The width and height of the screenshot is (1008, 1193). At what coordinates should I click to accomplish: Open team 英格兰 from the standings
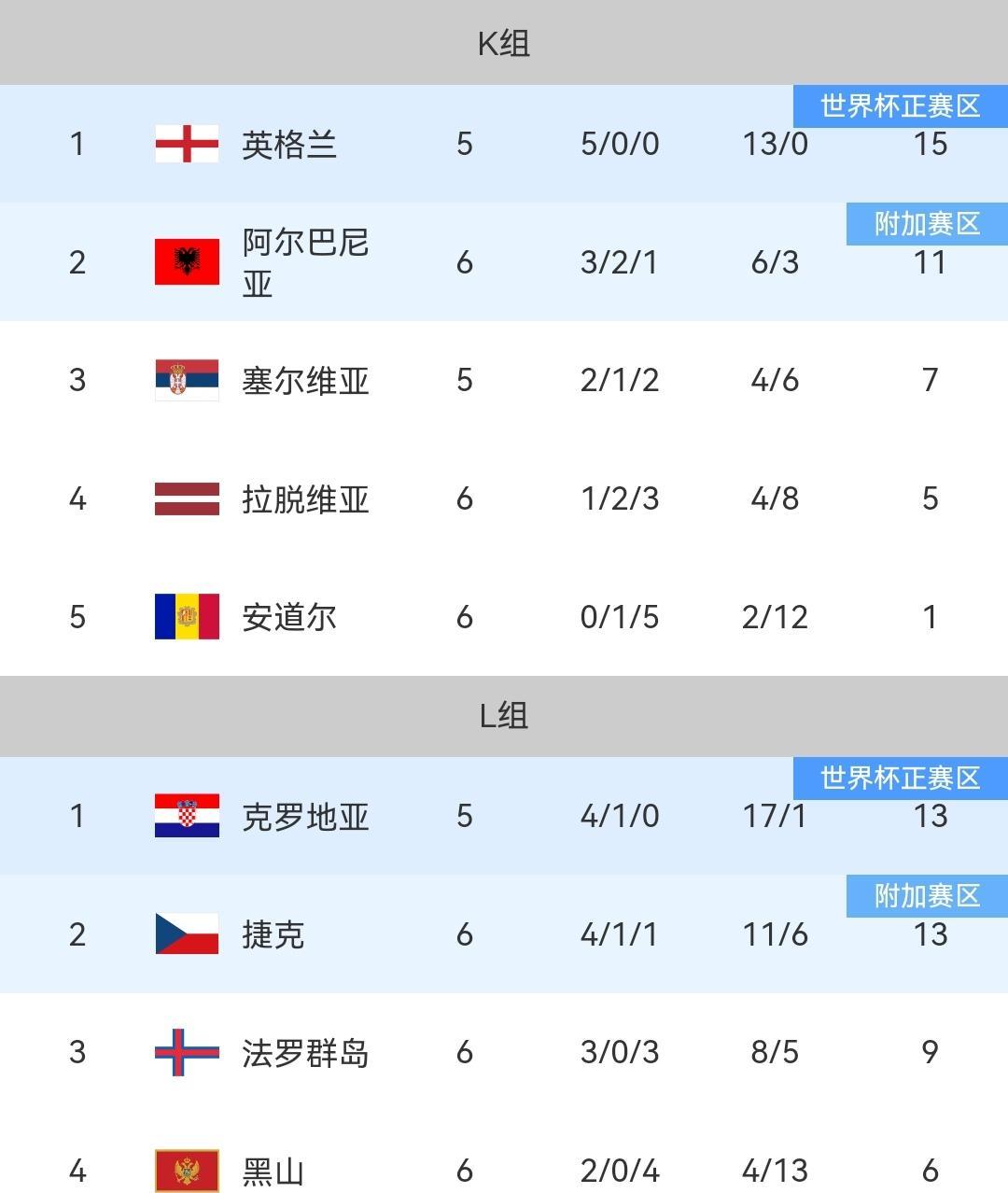pyautogui.click(x=289, y=145)
